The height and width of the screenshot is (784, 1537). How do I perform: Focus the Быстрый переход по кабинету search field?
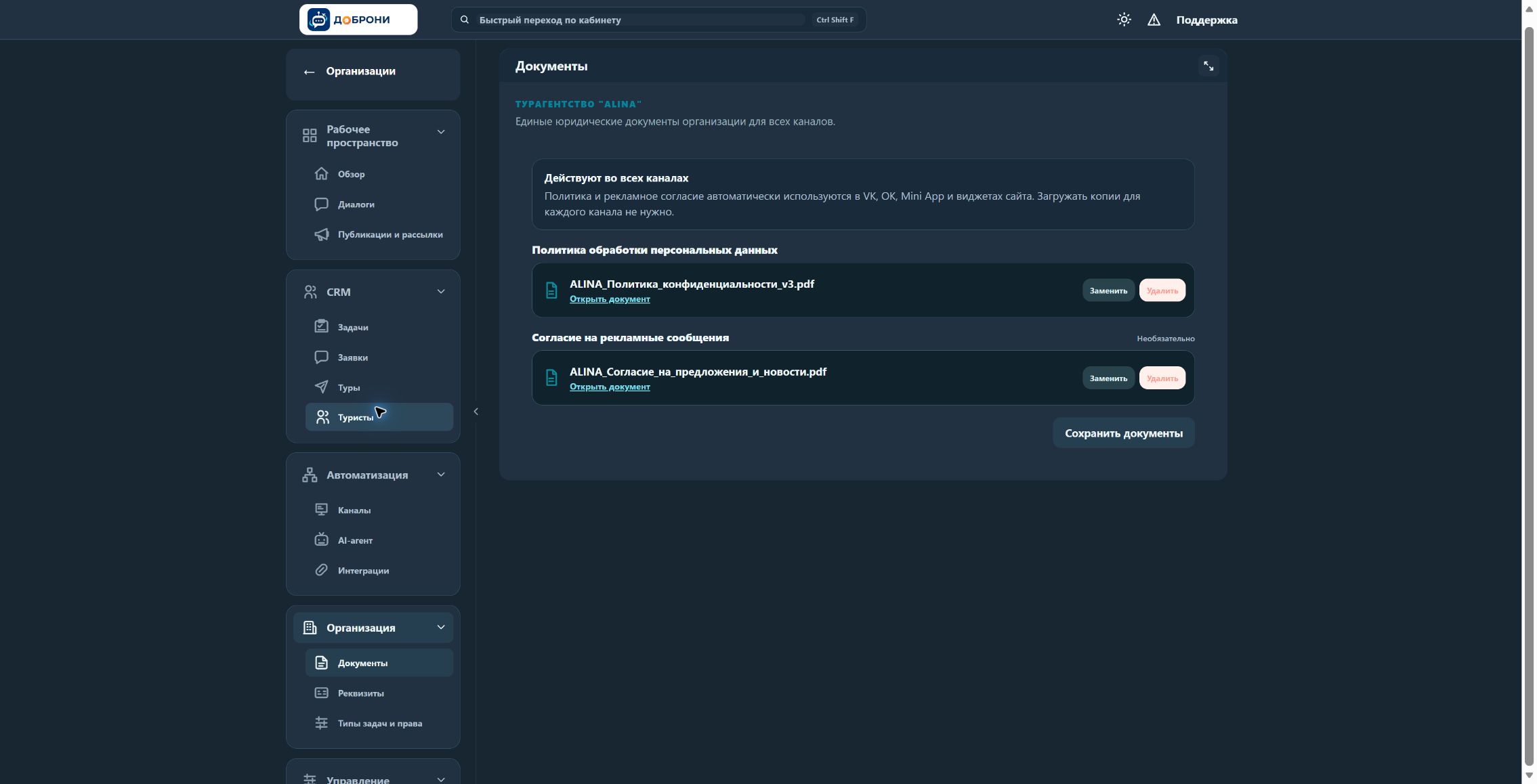[658, 20]
